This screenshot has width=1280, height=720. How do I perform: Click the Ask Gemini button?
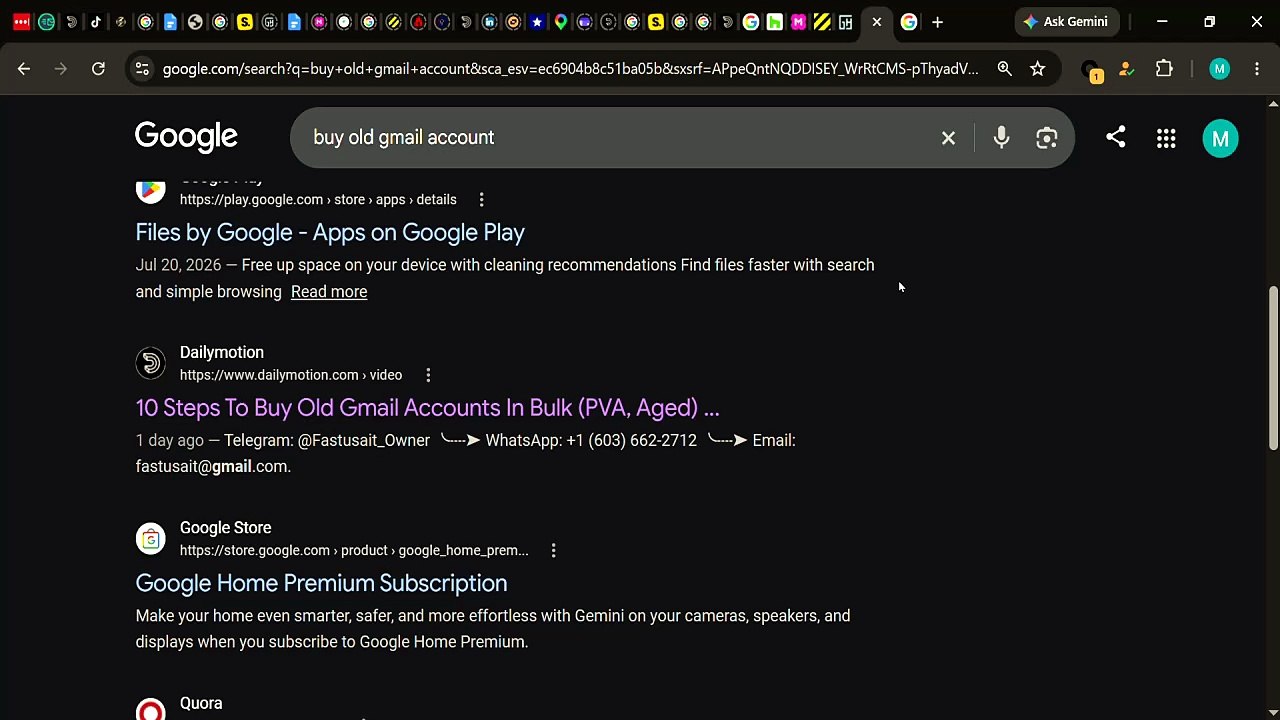[1066, 22]
